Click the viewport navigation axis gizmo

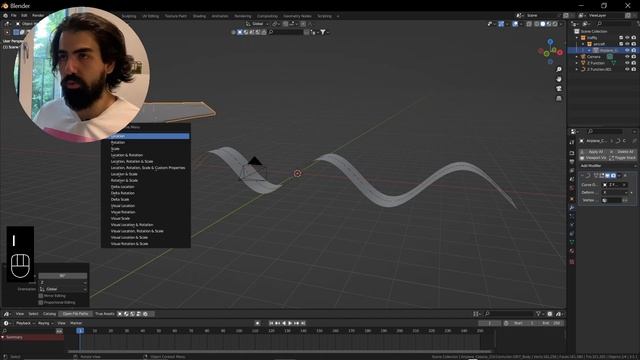550,51
